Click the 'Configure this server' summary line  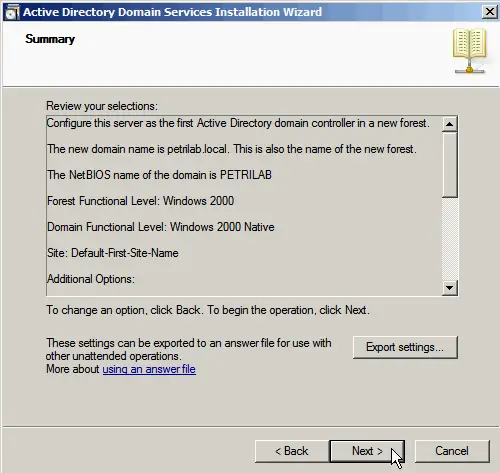pyautogui.click(x=238, y=123)
